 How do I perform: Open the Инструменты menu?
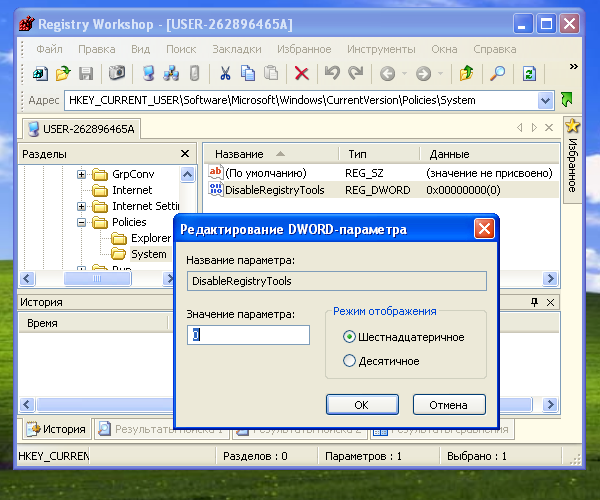coord(381,49)
